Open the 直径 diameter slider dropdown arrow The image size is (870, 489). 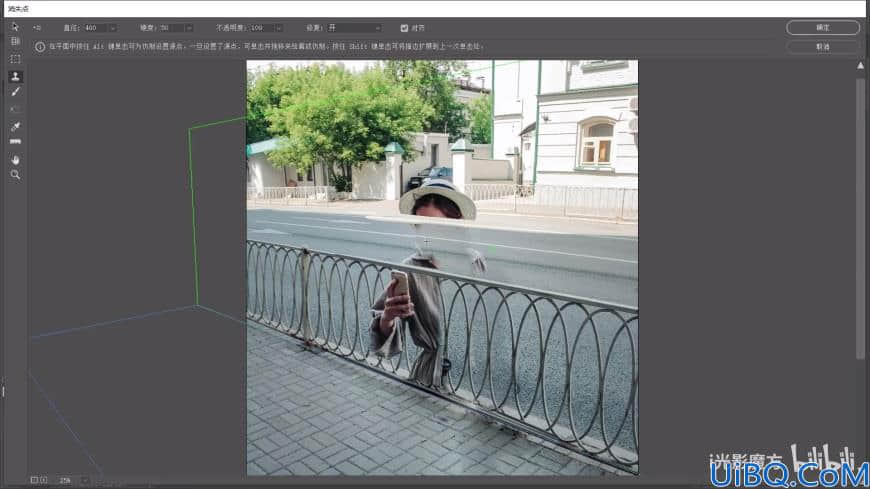click(x=113, y=28)
